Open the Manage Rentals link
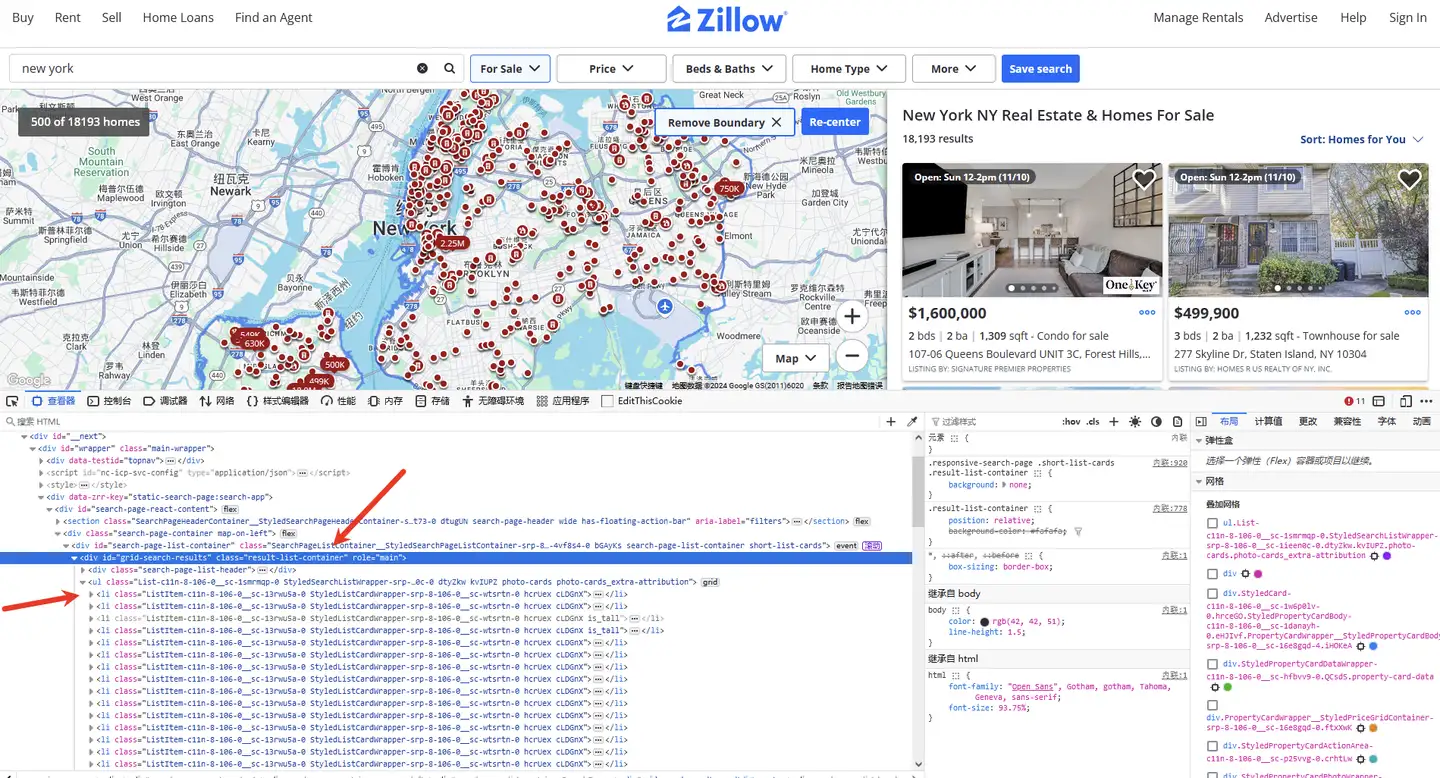This screenshot has height=778, width=1440. (1198, 18)
